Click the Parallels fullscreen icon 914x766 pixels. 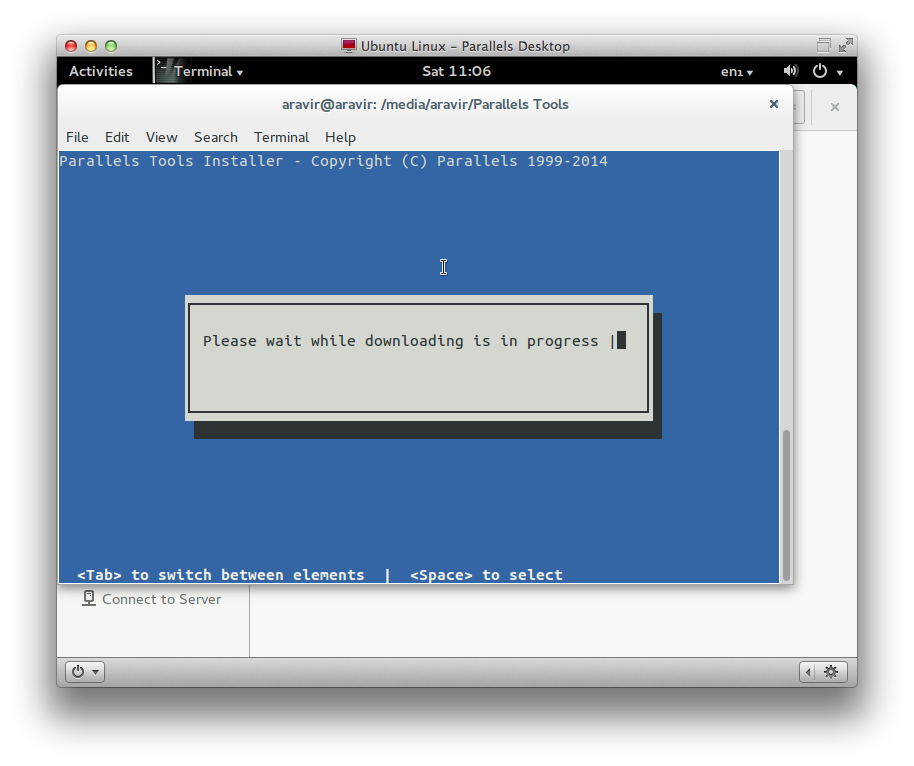pyautogui.click(x=846, y=45)
